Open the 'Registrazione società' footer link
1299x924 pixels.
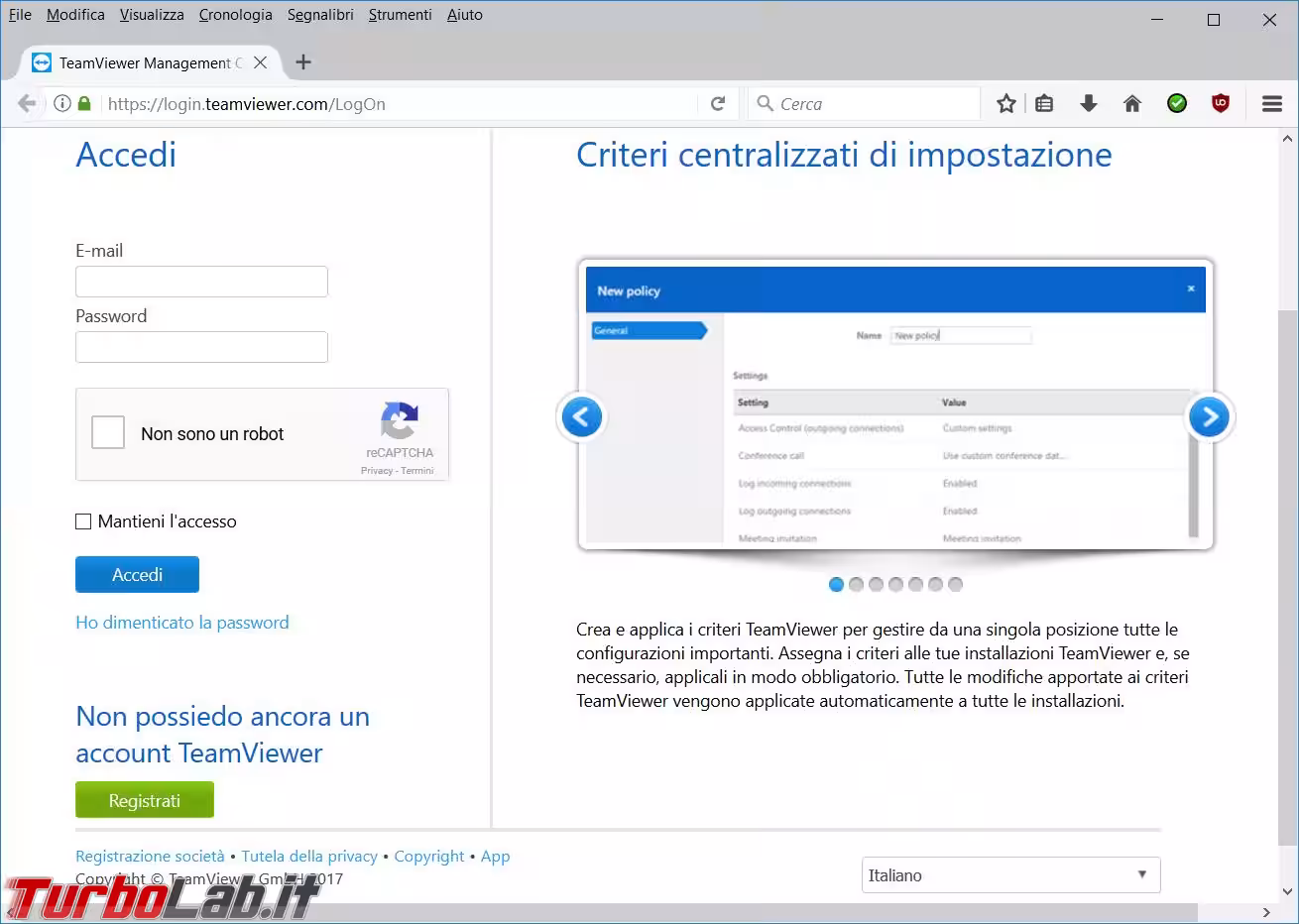tap(150, 856)
